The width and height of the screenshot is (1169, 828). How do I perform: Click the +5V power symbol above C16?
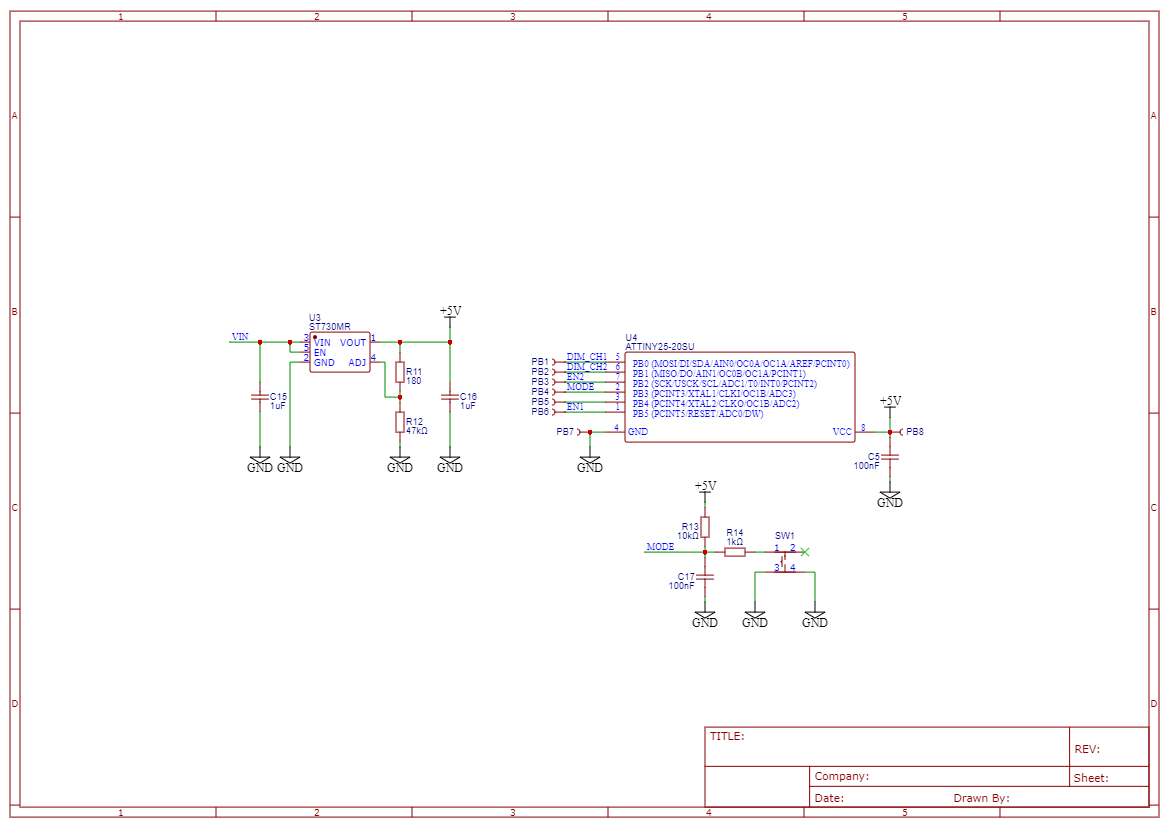(x=450, y=311)
